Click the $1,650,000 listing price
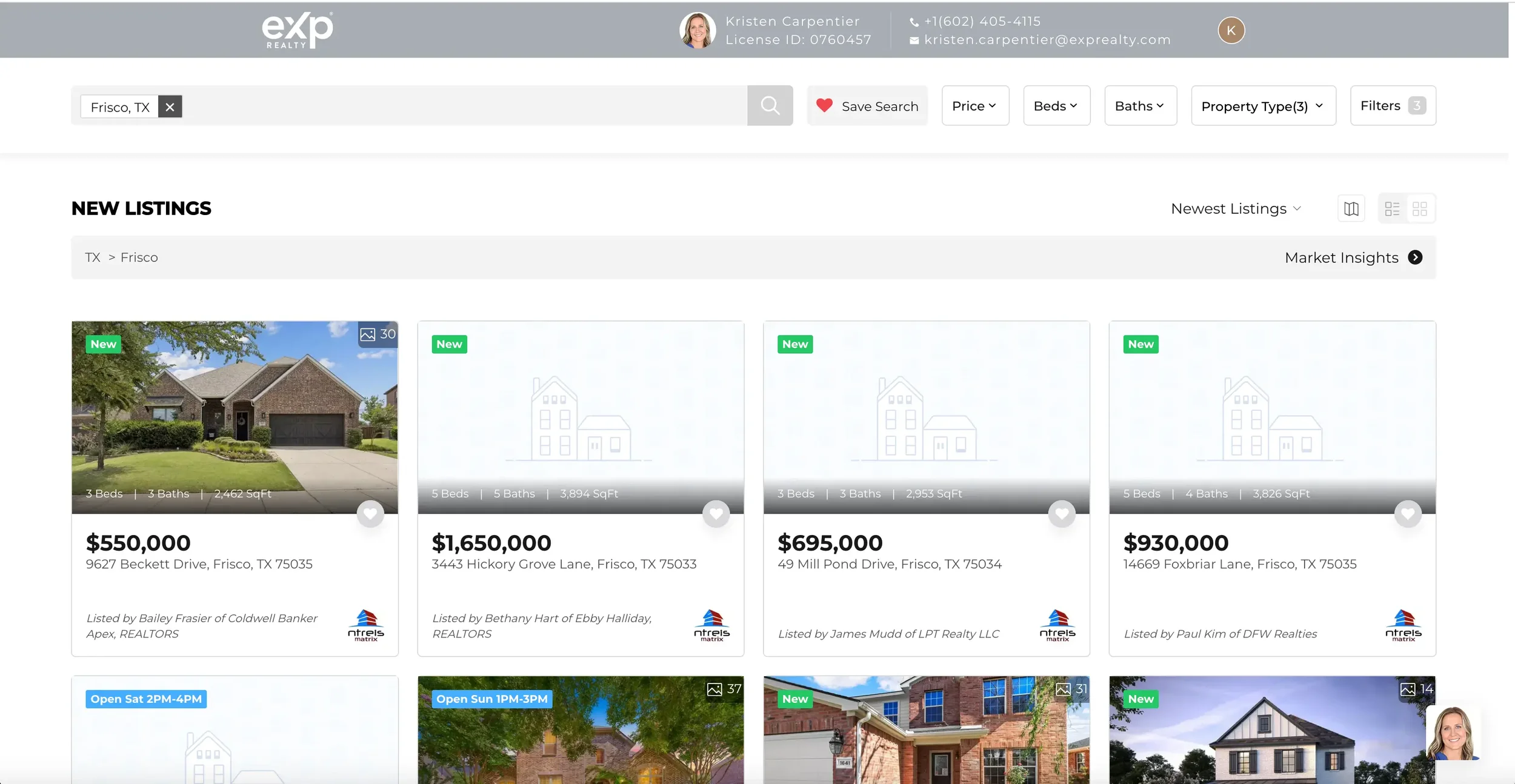This screenshot has height=784, width=1515. click(x=491, y=543)
